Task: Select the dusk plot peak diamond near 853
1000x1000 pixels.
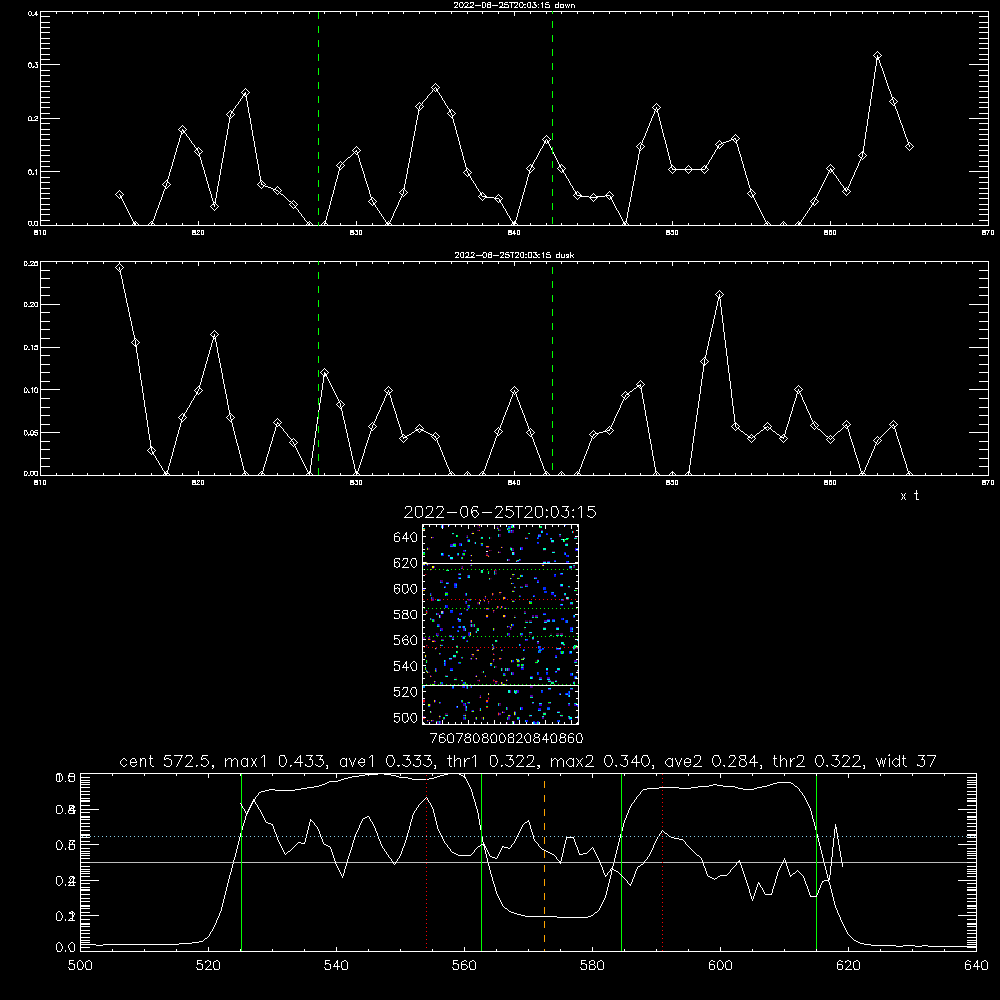Action: click(x=719, y=295)
